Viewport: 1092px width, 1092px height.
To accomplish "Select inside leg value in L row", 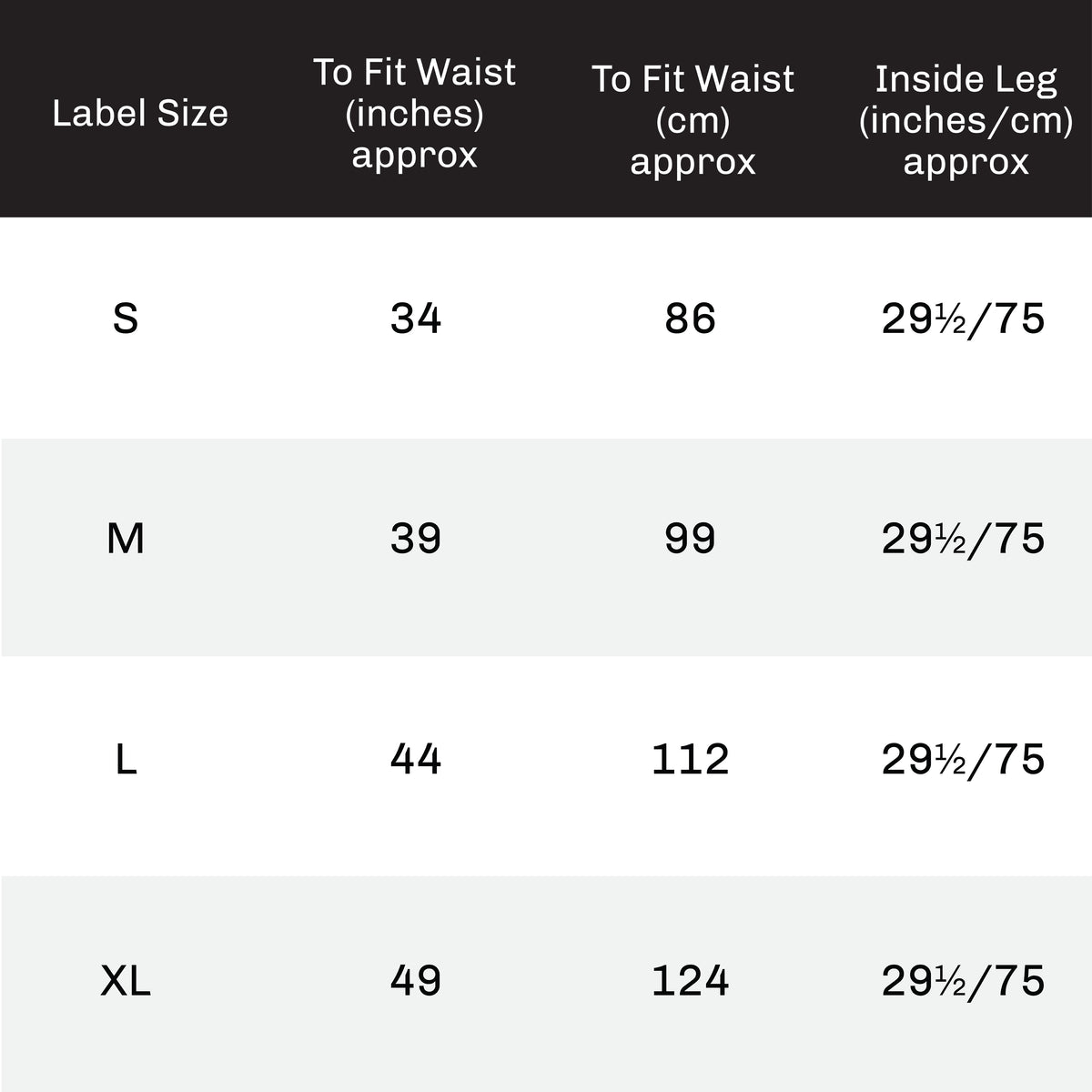I will (963, 760).
